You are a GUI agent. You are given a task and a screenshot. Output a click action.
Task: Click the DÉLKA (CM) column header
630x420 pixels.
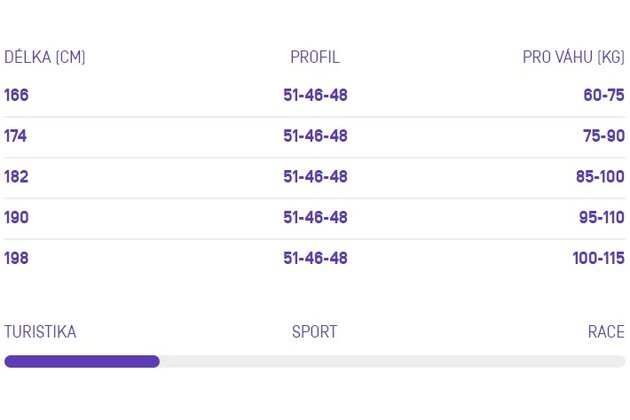click(45, 57)
